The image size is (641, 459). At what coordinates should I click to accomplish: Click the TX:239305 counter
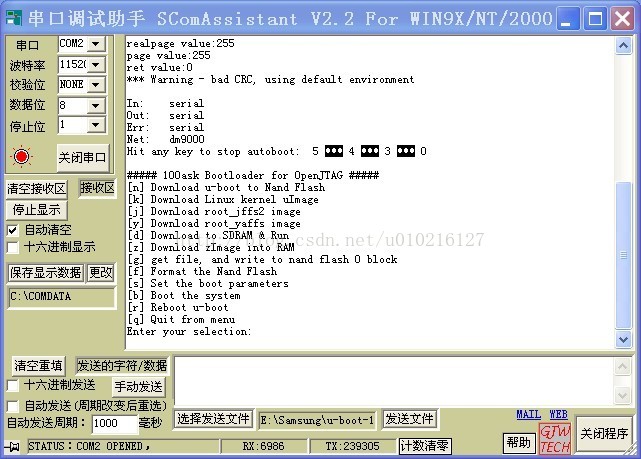[352, 446]
